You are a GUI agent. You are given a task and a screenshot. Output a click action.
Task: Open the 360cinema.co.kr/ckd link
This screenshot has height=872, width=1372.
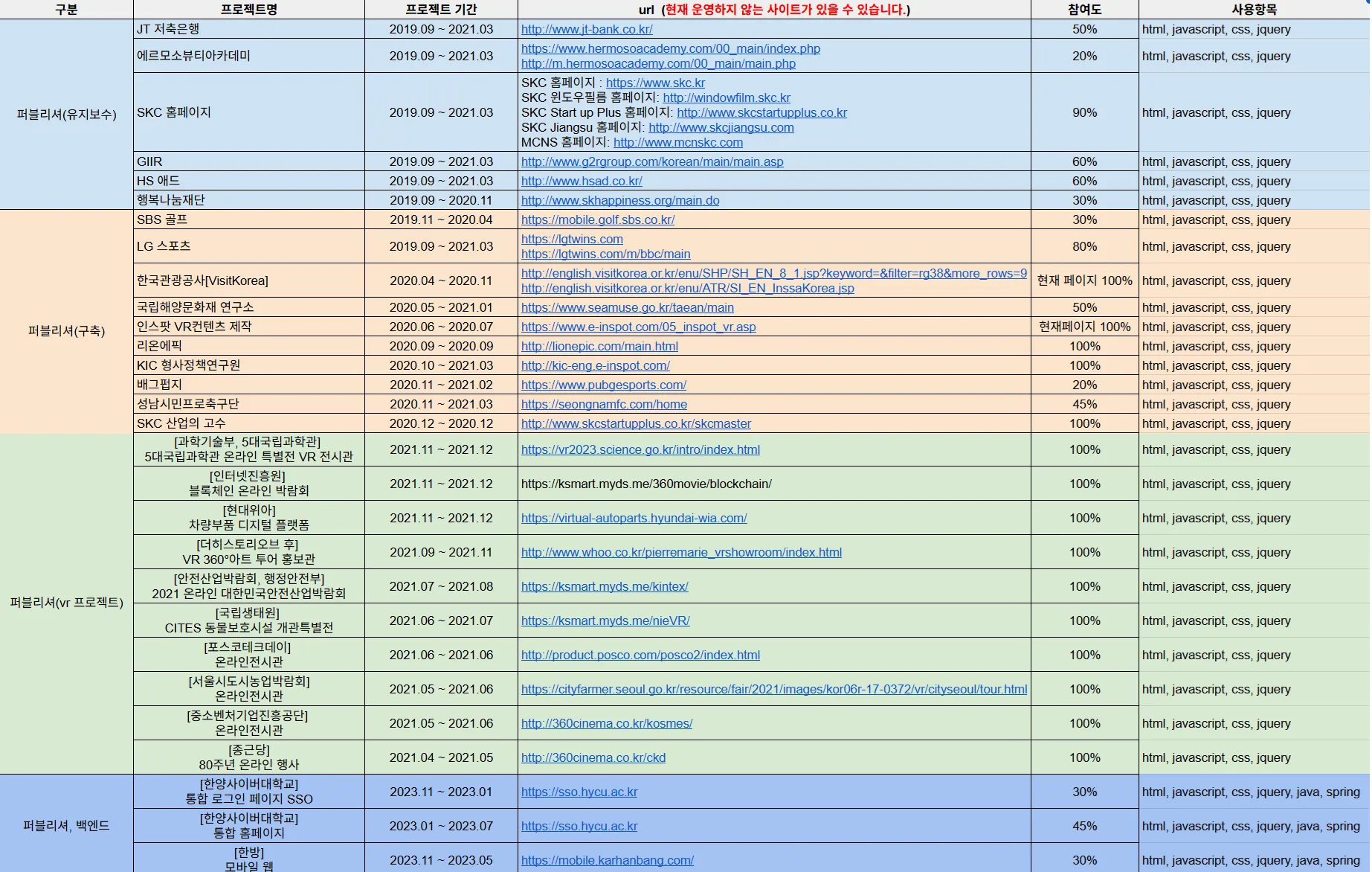[x=593, y=758]
